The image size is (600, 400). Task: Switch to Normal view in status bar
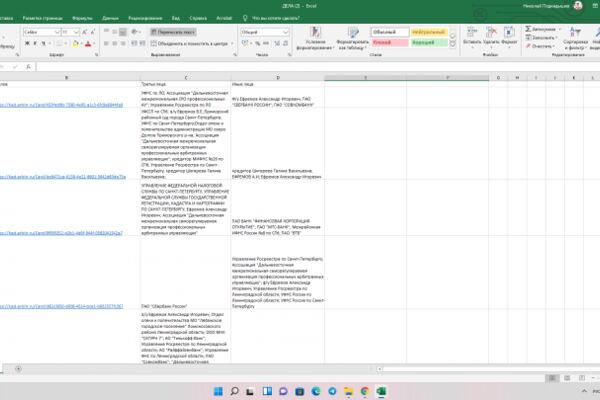[552, 378]
